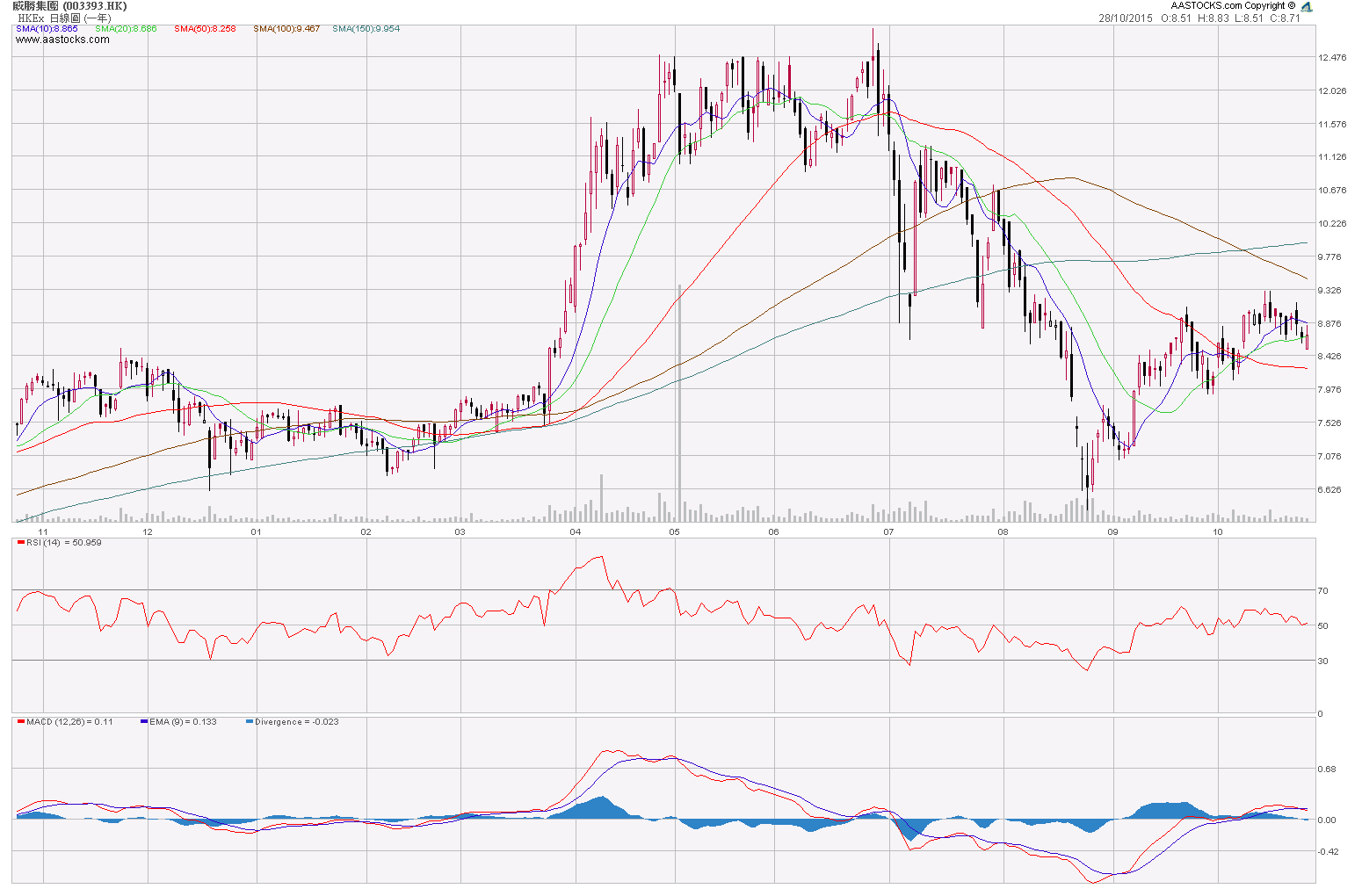Click the high price H:8.83
Image resolution: width=1362 pixels, height=896 pixels.
1213,18
